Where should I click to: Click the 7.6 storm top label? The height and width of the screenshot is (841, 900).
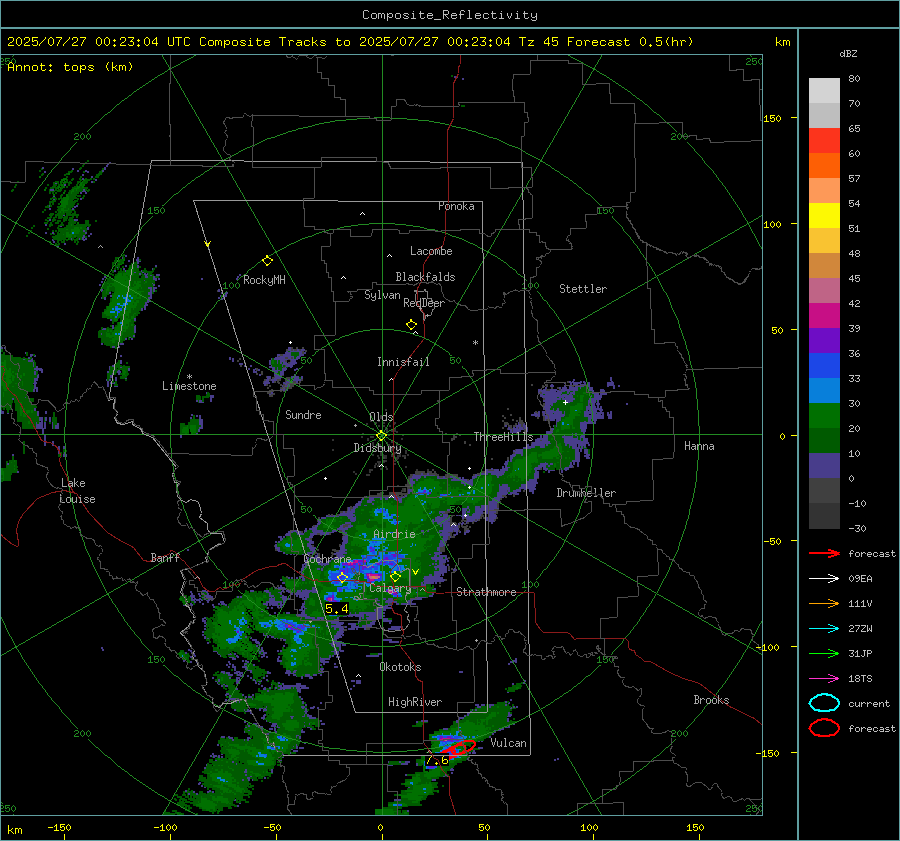(x=437, y=760)
